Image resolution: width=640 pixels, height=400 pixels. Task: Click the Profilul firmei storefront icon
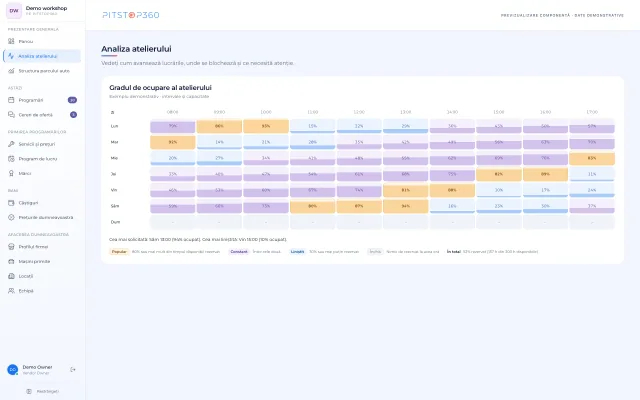(11, 247)
